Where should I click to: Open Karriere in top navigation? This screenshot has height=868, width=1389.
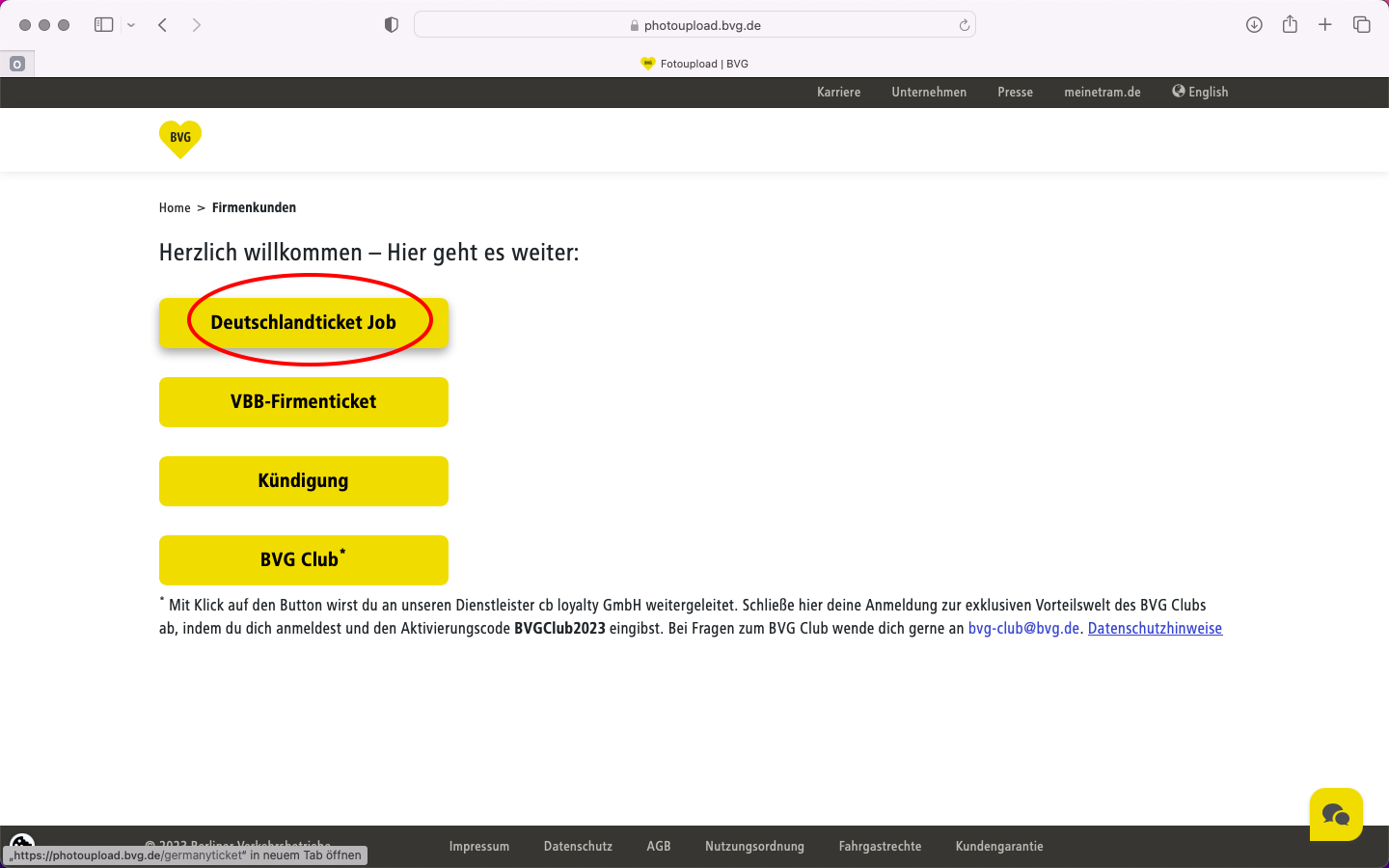[838, 93]
